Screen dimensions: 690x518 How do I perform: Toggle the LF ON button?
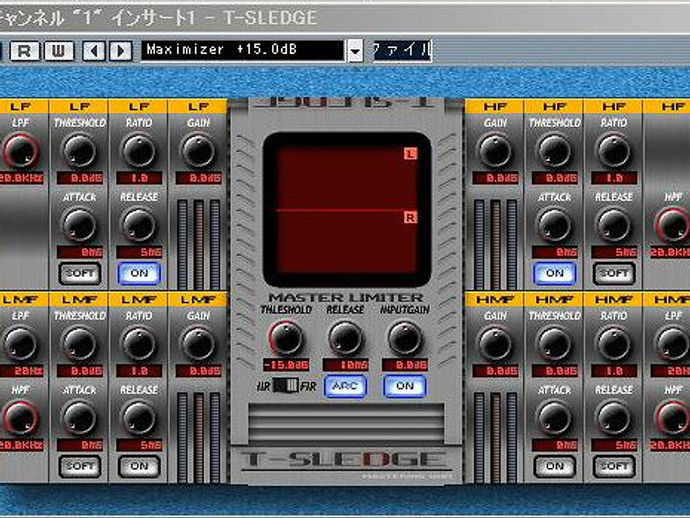(x=139, y=273)
